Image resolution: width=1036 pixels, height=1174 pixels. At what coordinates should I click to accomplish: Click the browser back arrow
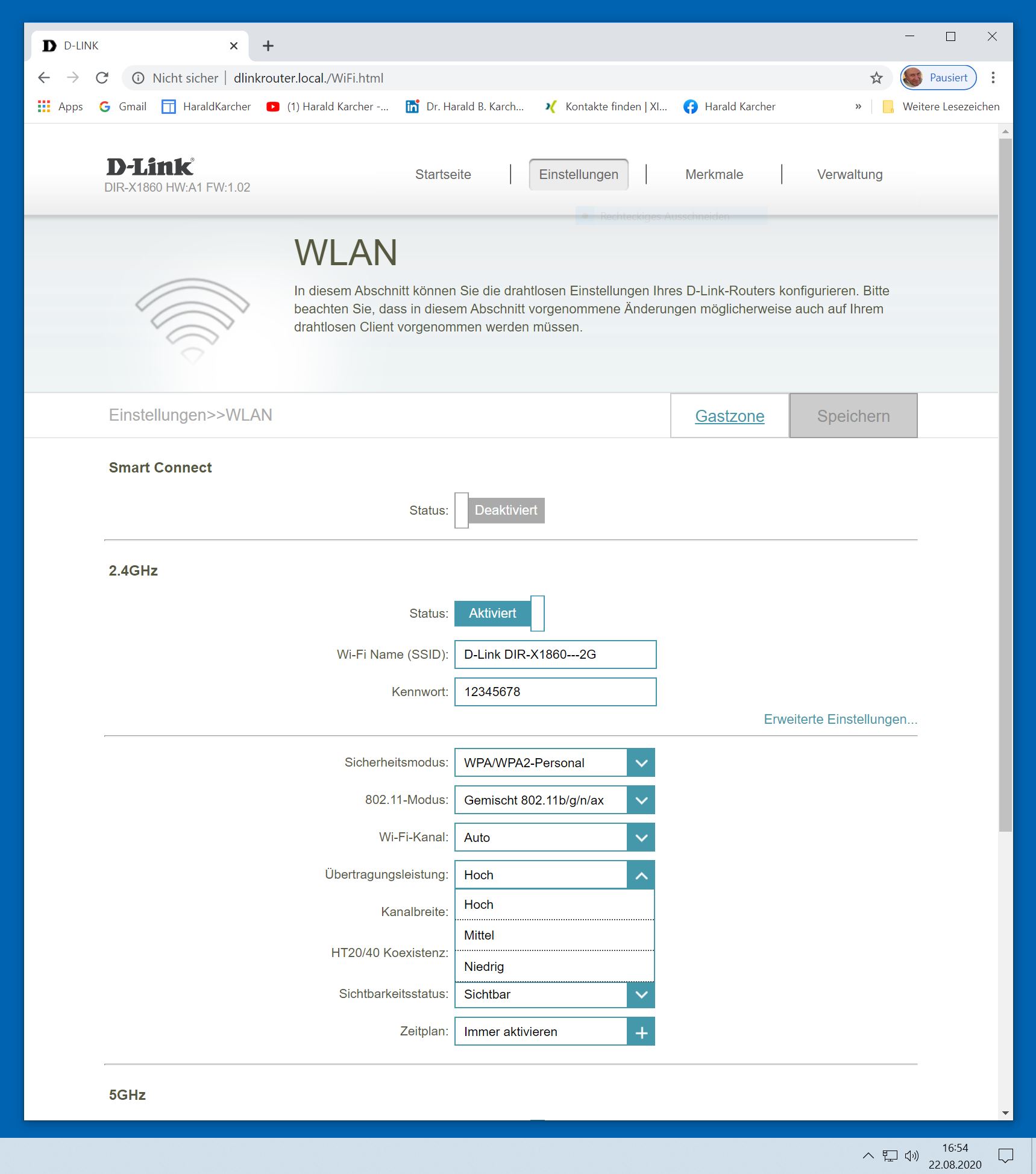coord(44,78)
